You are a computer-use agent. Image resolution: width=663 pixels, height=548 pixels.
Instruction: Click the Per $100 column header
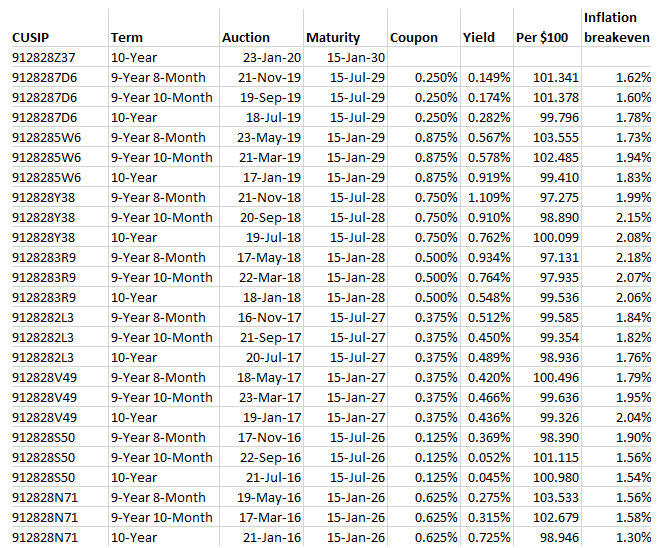tap(541, 37)
